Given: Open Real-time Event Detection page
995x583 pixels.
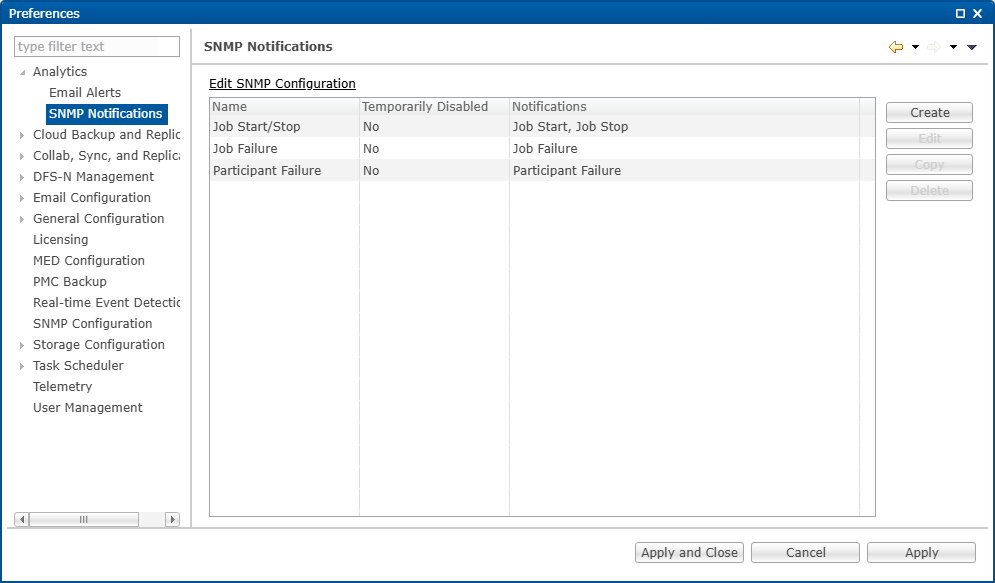Looking at the screenshot, I should pyautogui.click(x=106, y=303).
